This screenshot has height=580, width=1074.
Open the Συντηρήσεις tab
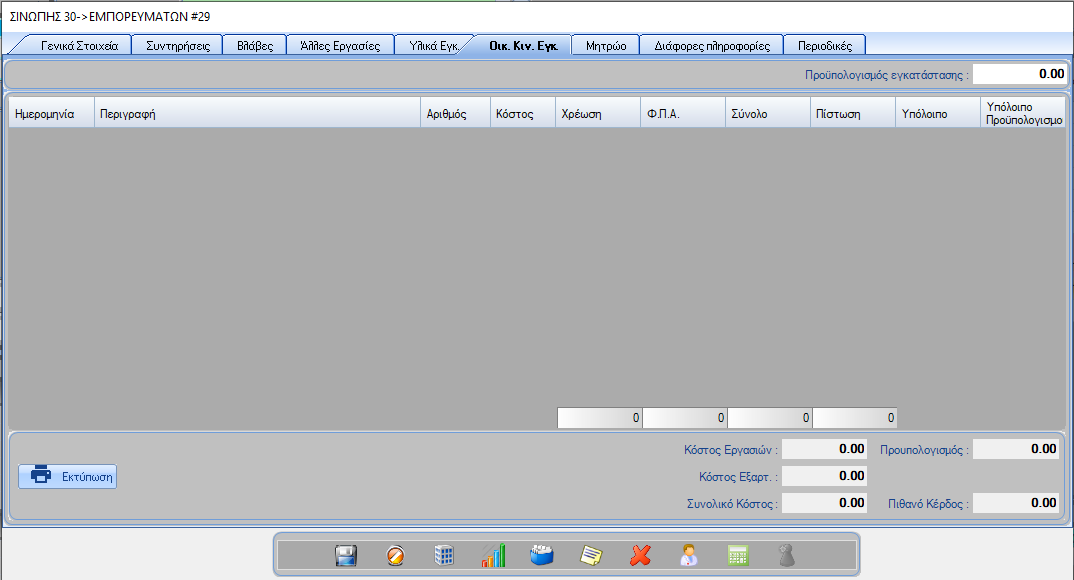pyautogui.click(x=177, y=46)
